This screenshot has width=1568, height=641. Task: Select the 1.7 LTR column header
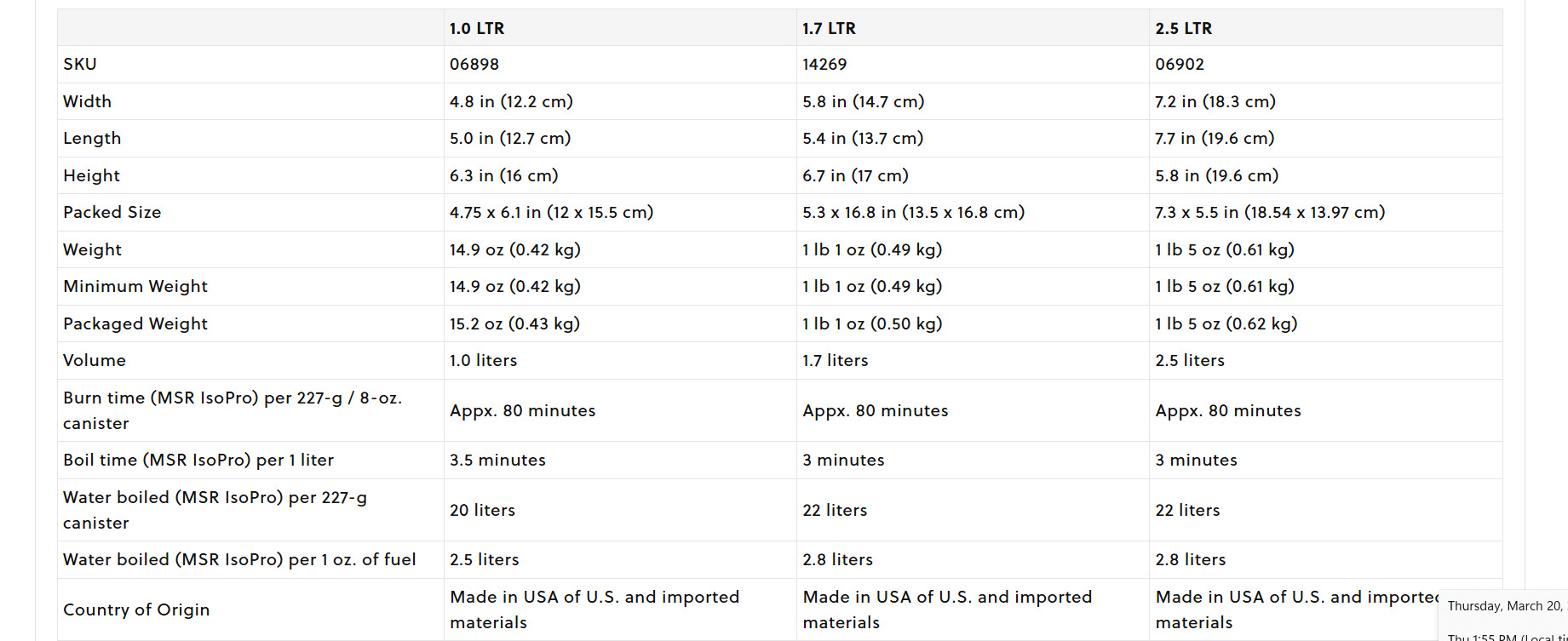[x=829, y=28]
